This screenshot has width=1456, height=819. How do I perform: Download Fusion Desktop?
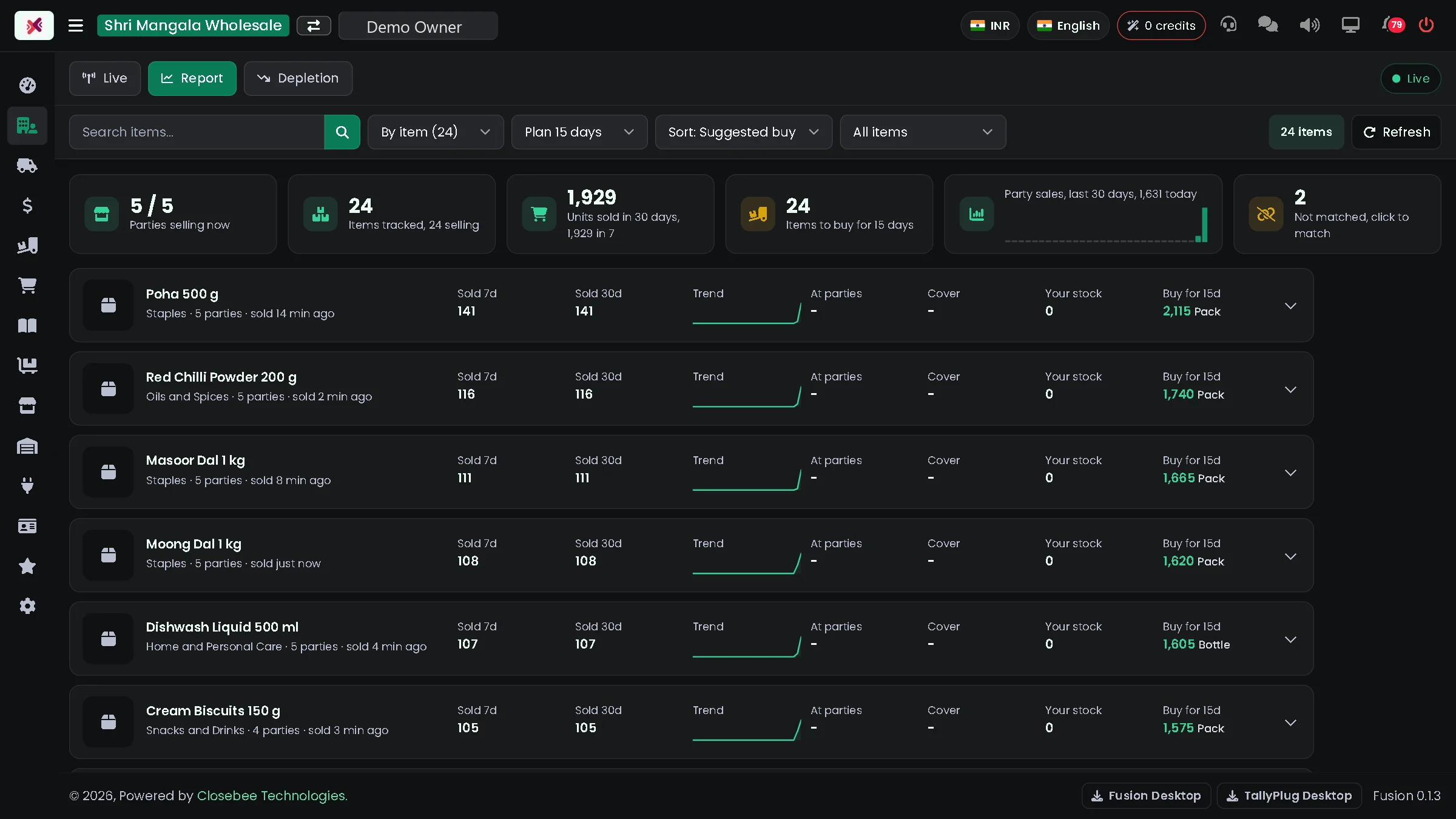point(1146,795)
